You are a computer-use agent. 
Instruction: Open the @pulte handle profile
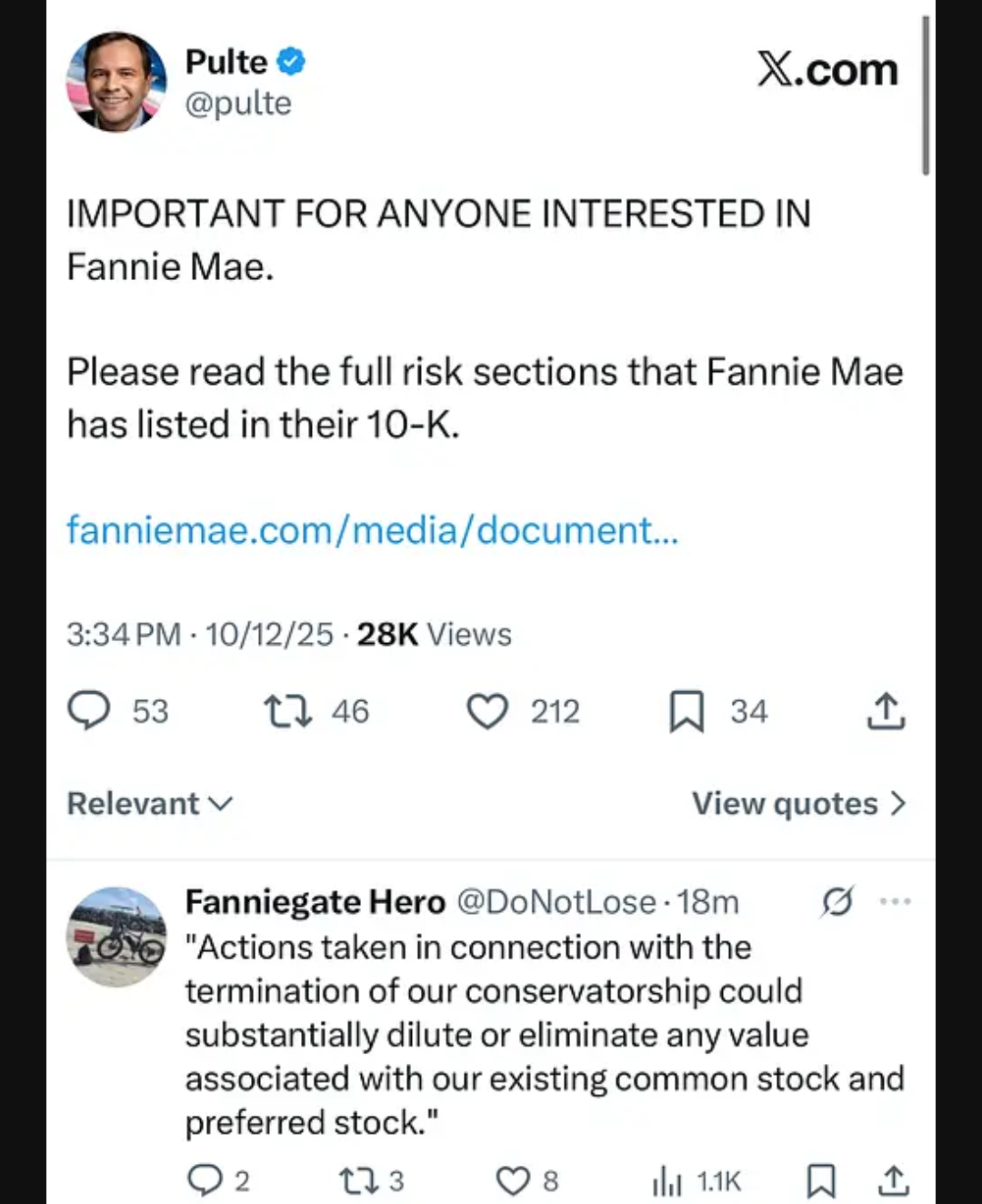point(238,103)
